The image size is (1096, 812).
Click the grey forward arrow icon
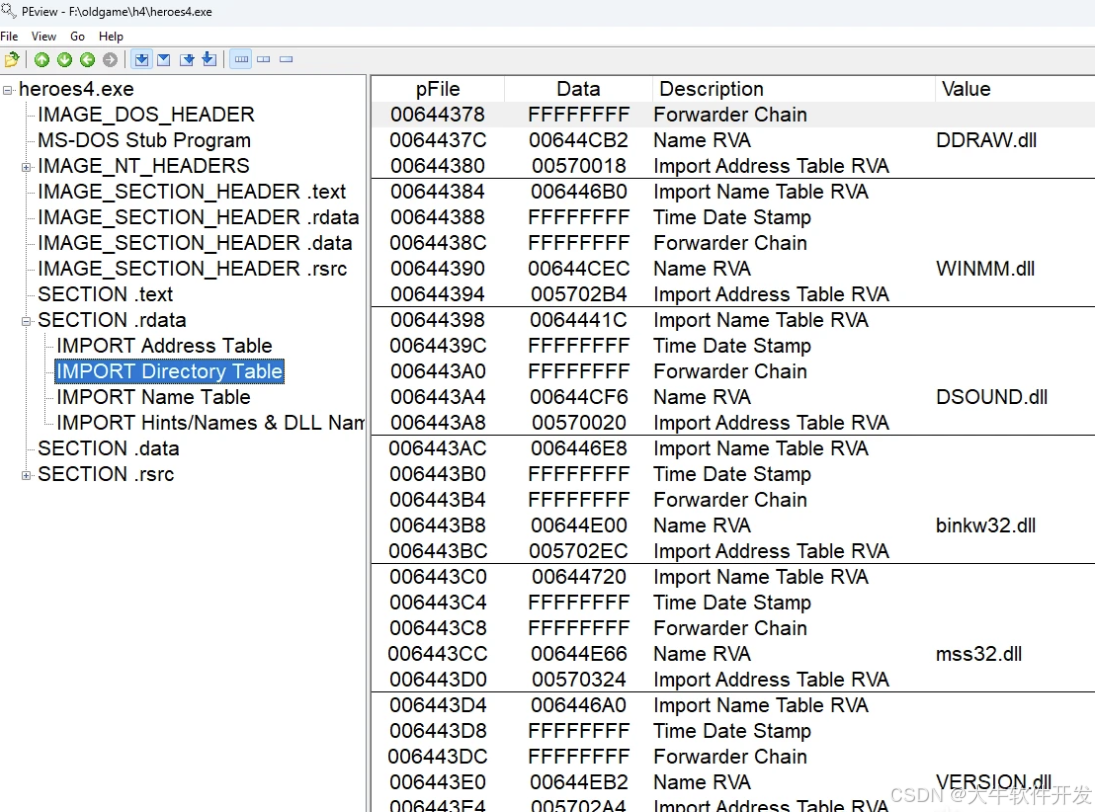click(110, 59)
